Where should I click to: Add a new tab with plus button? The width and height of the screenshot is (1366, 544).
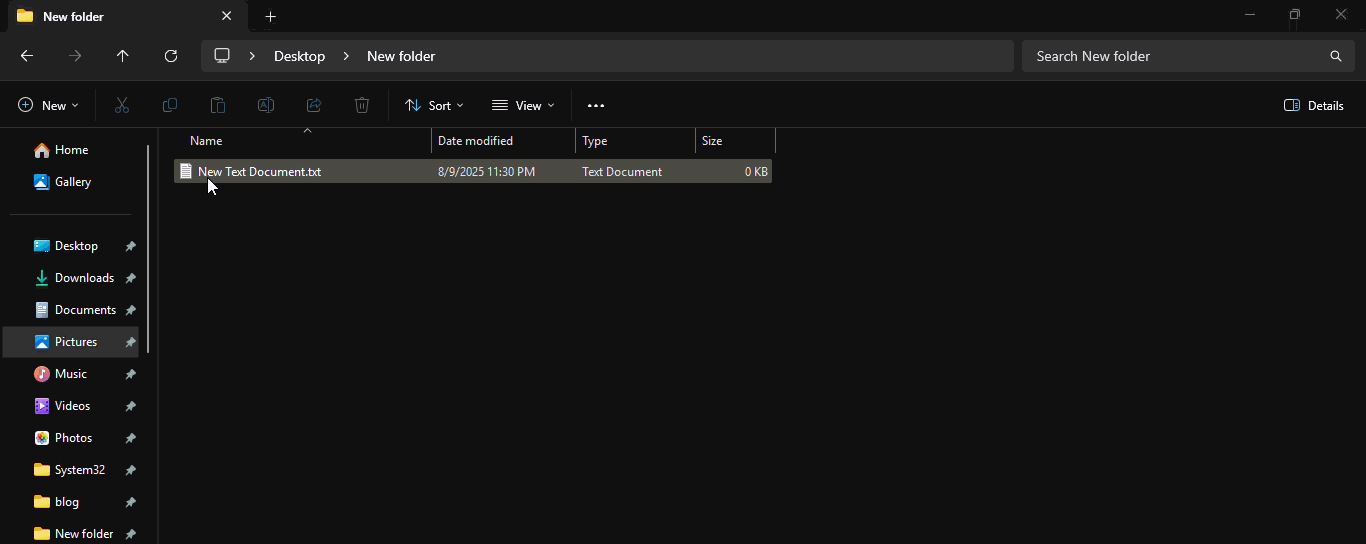(270, 17)
